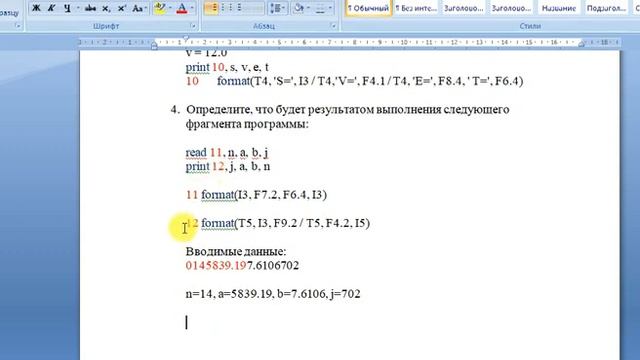Screen dimensions: 640x360
Task: Open line spacing options
Action: click(278, 8)
